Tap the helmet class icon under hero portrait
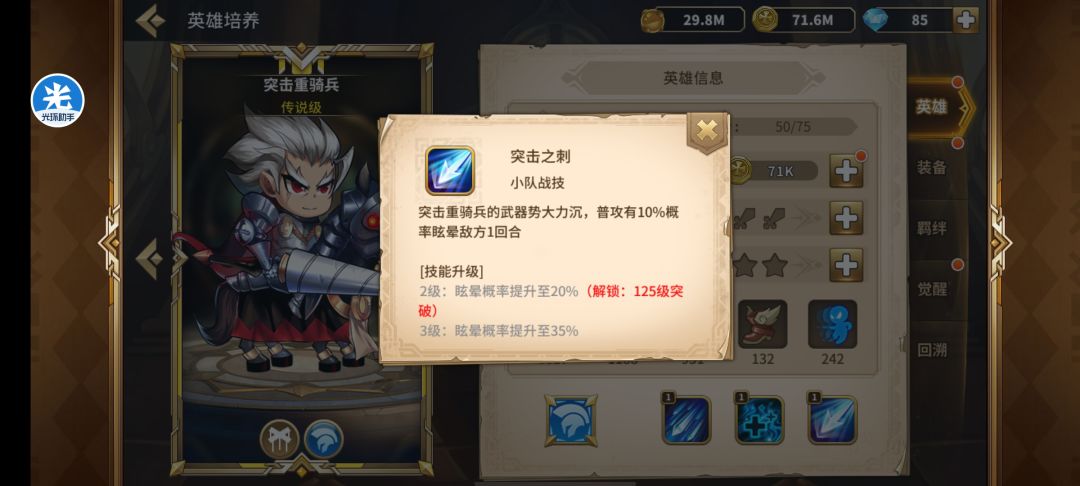 pyautogui.click(x=324, y=439)
